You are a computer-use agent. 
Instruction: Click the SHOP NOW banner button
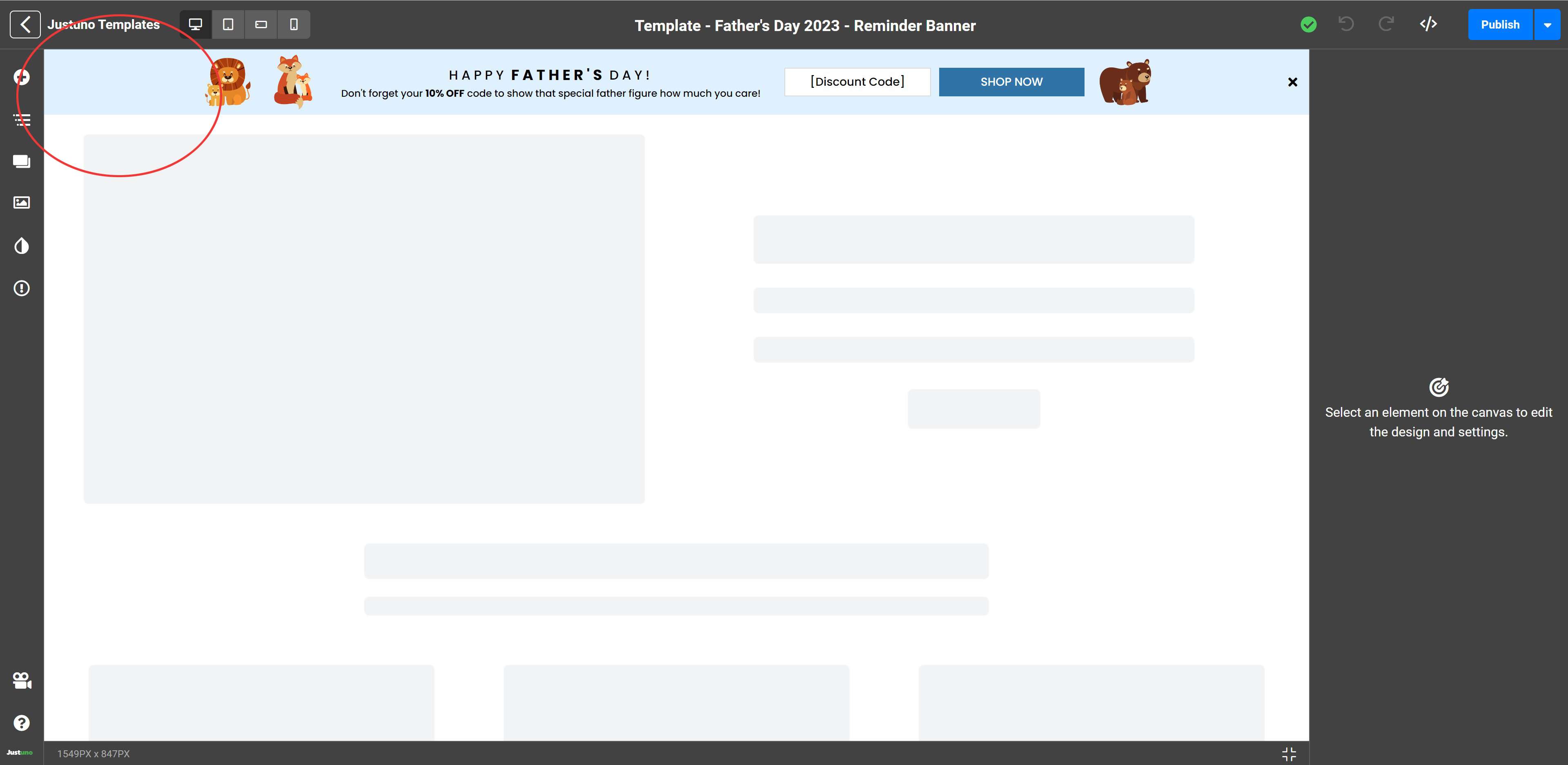(x=1011, y=82)
